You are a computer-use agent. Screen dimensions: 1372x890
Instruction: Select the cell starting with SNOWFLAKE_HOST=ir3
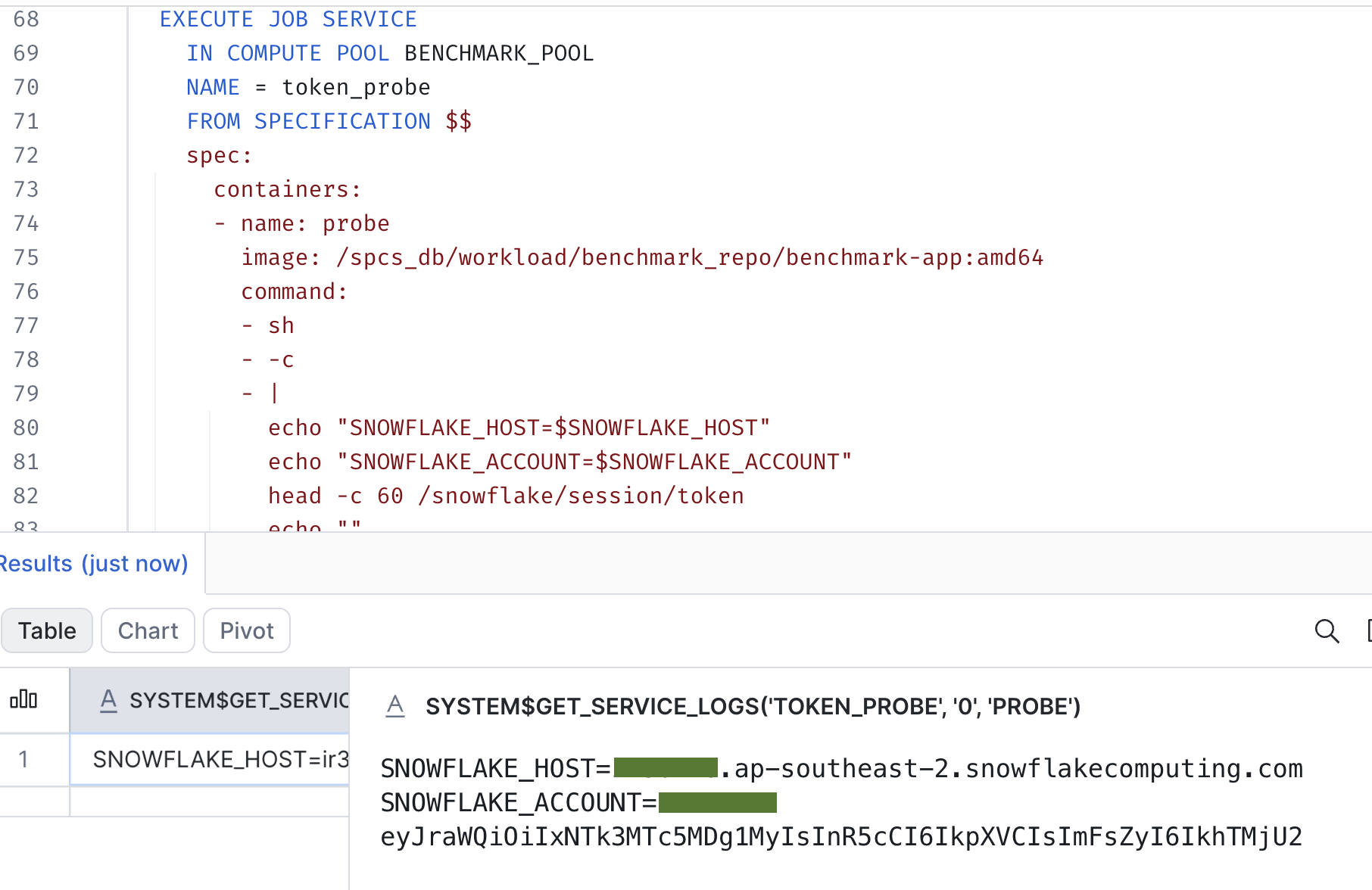[210, 759]
